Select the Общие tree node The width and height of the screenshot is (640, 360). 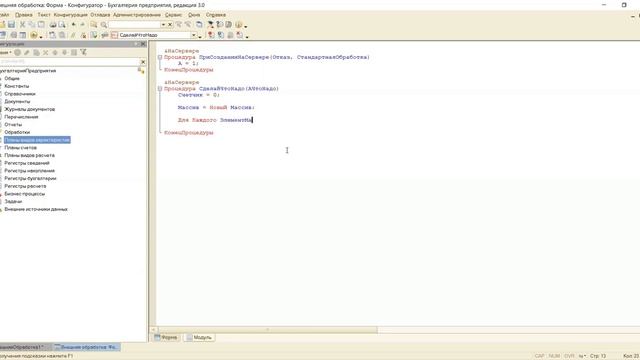click(12, 78)
